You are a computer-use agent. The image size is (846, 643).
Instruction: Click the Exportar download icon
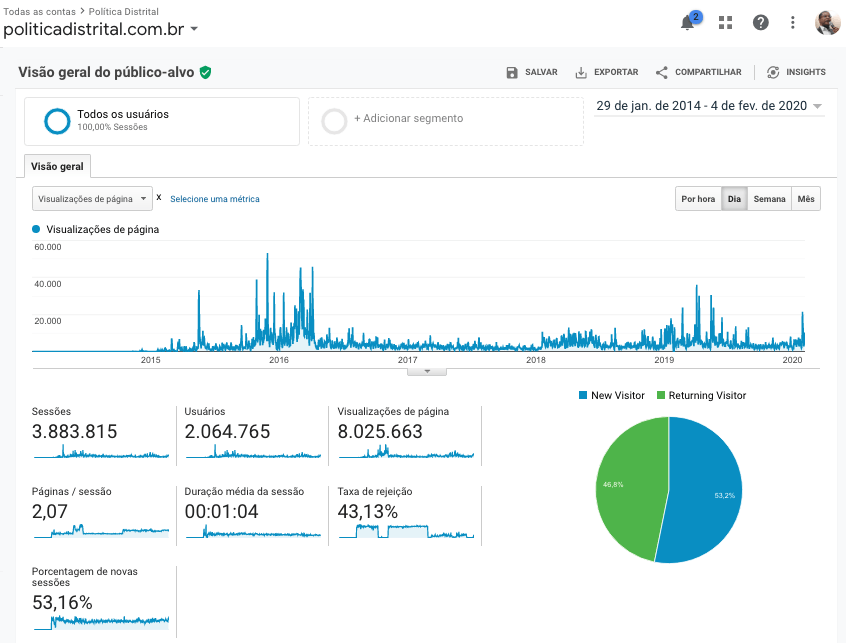581,73
